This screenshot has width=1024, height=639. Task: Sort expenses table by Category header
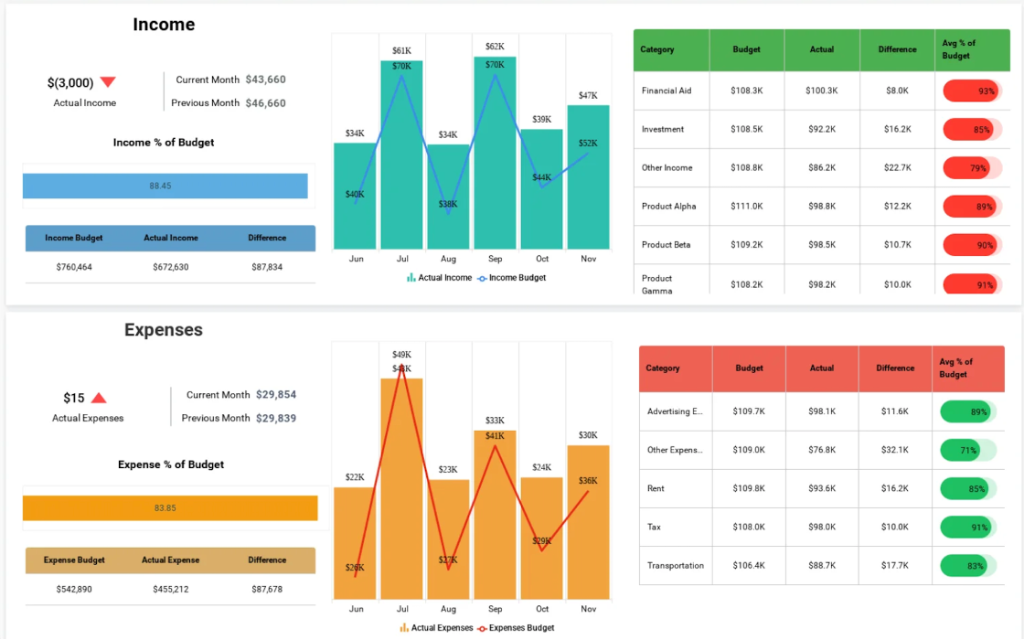675,369
